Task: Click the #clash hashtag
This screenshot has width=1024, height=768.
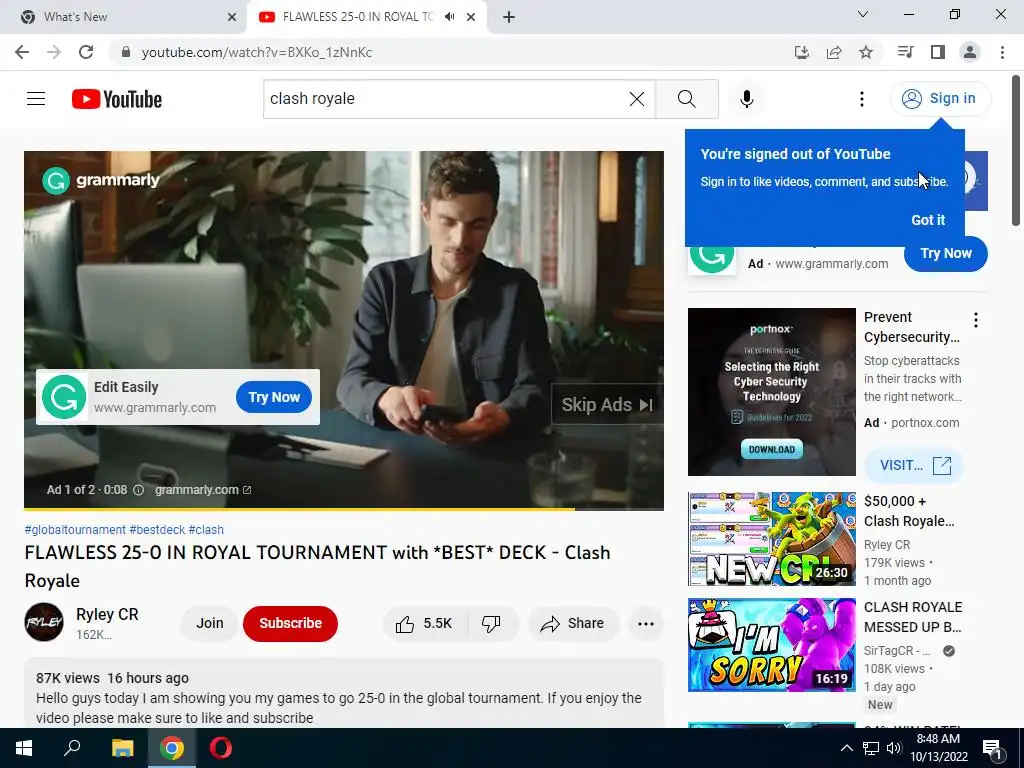Action: [x=206, y=530]
